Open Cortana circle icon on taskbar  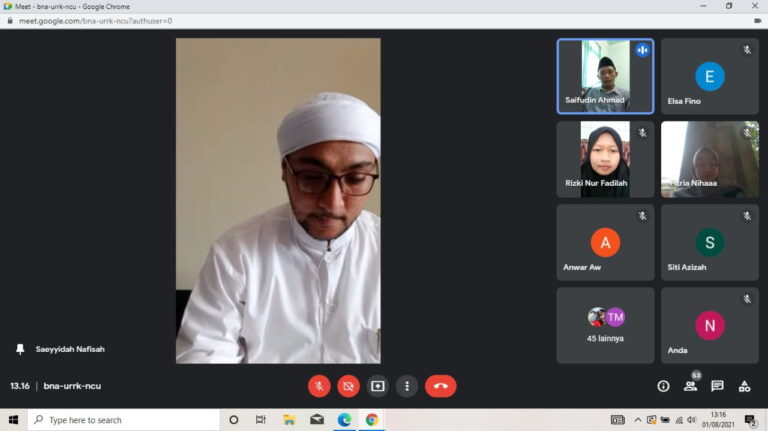[234, 420]
